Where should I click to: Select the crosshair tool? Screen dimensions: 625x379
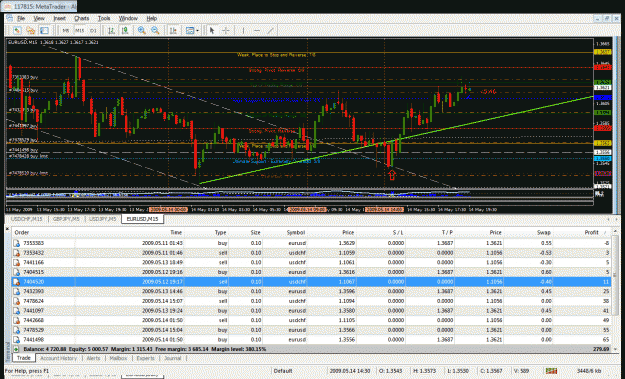(226, 30)
